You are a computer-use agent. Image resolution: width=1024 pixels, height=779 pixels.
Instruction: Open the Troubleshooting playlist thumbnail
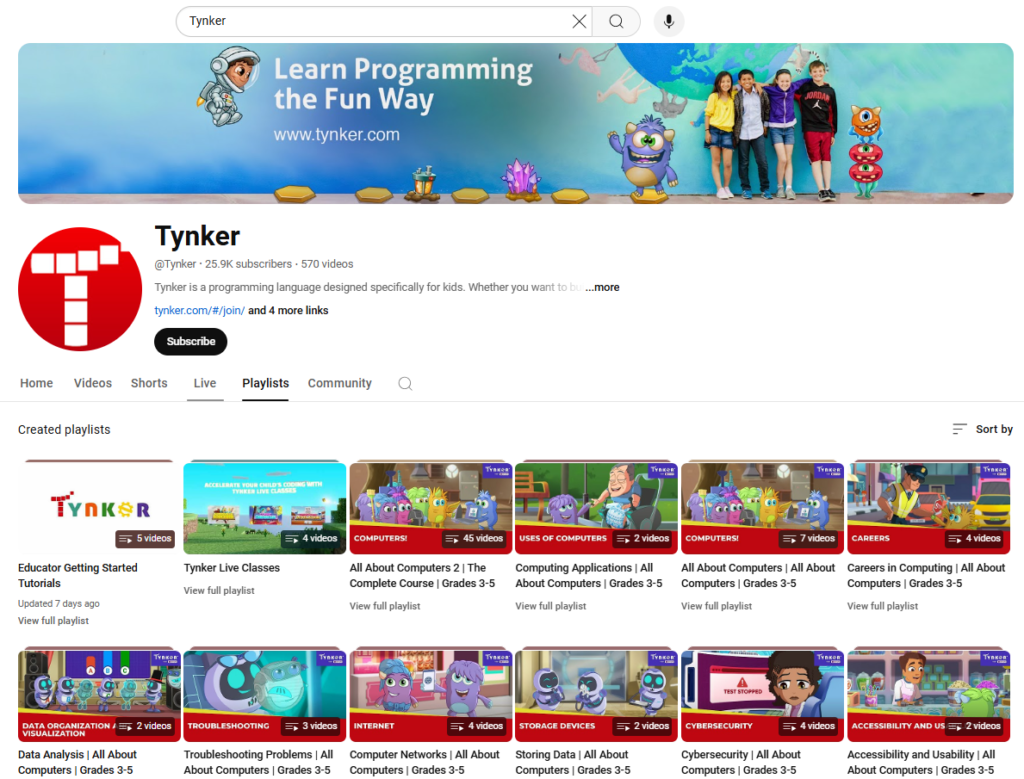pos(265,695)
